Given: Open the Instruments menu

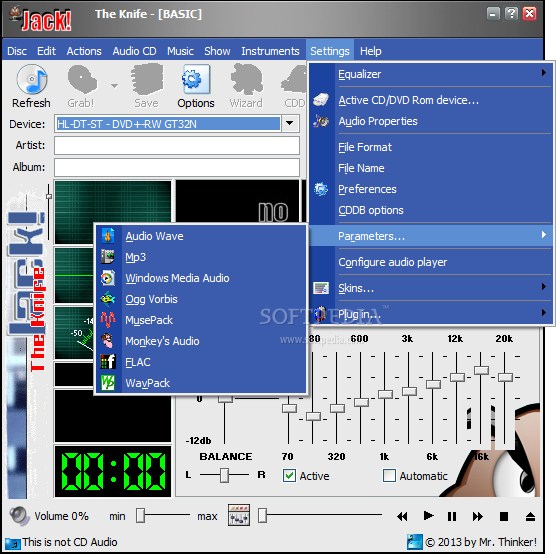Looking at the screenshot, I should (270, 51).
